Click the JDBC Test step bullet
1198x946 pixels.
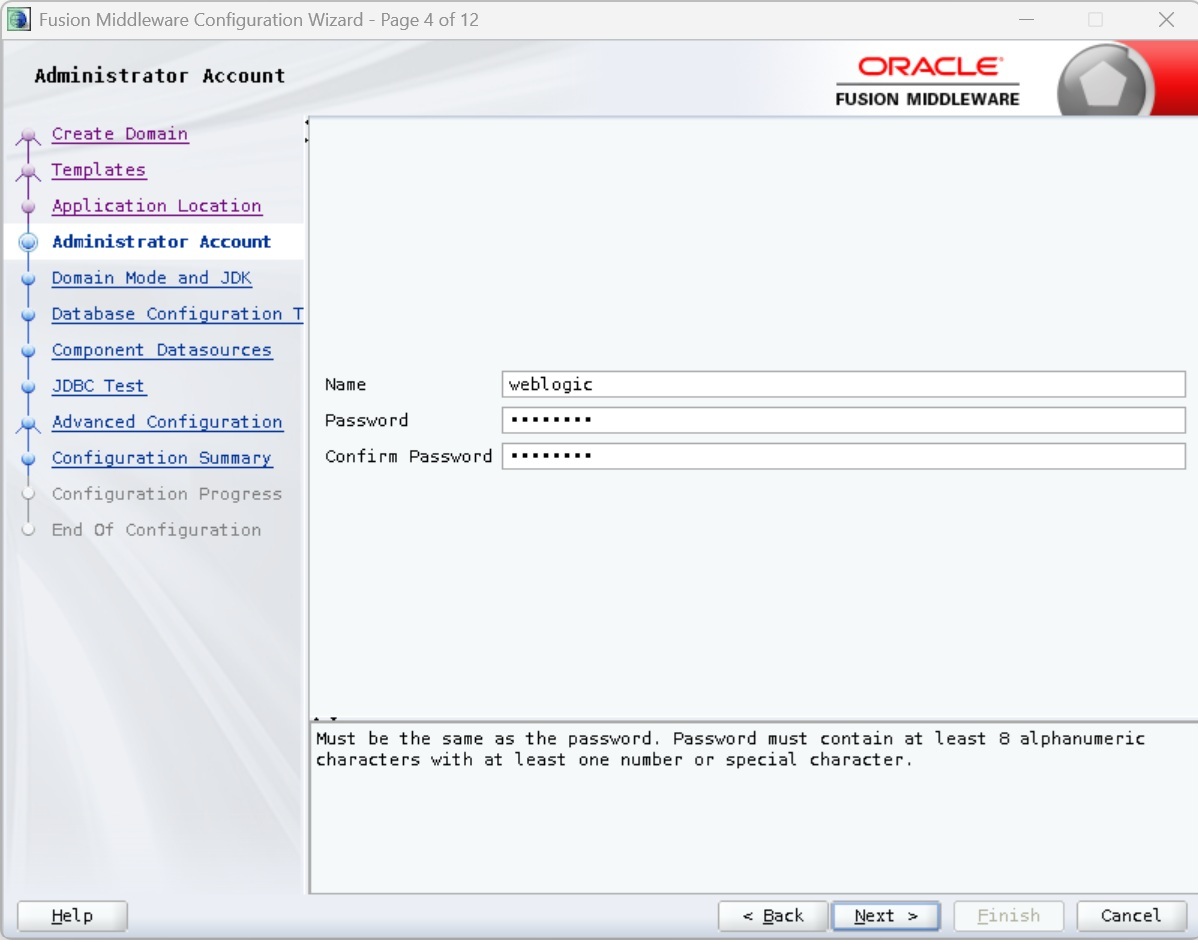tap(28, 387)
